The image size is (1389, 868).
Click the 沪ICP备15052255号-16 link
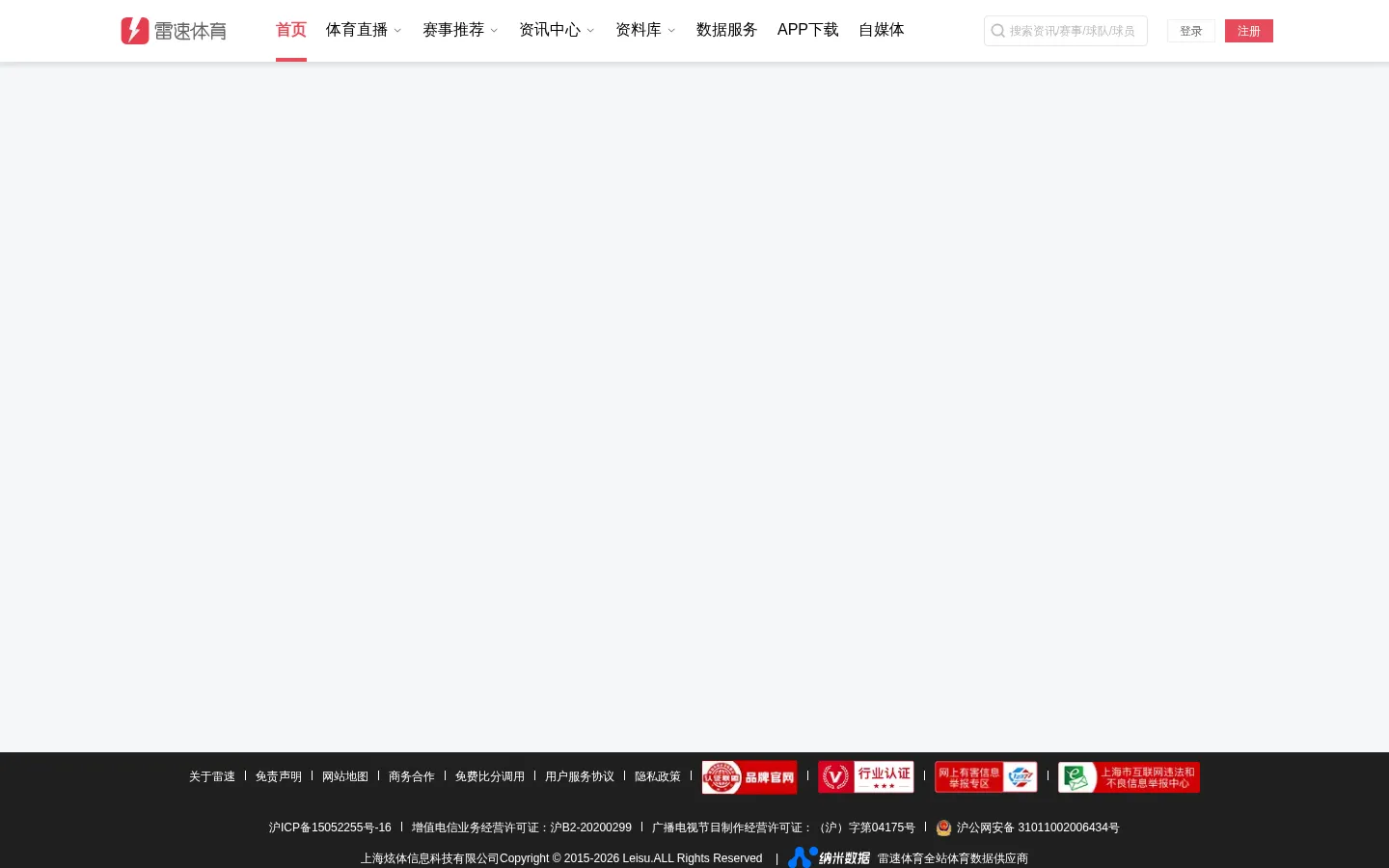330,827
